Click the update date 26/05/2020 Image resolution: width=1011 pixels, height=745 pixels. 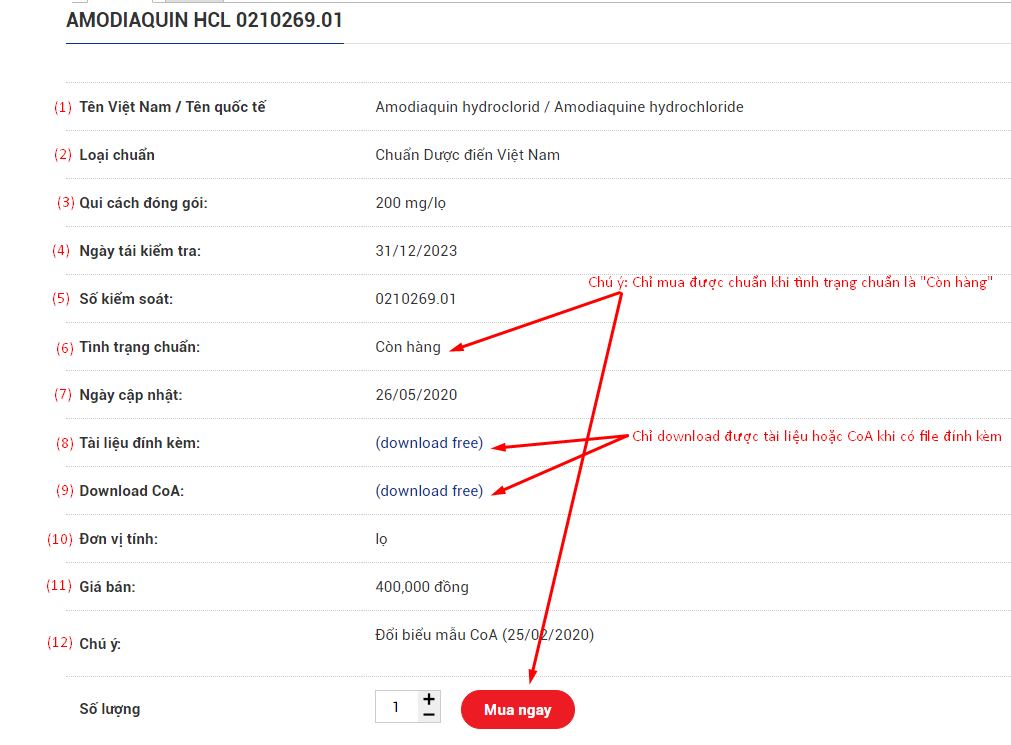coord(416,395)
